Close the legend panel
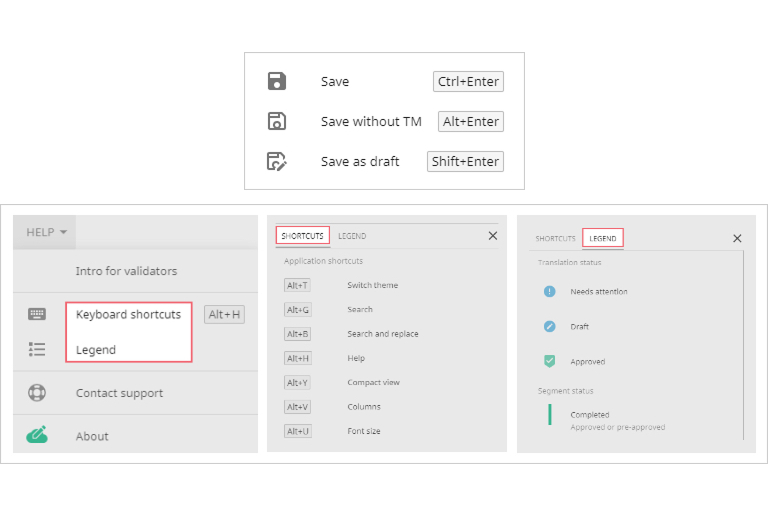The height and width of the screenshot is (516, 768). click(737, 239)
